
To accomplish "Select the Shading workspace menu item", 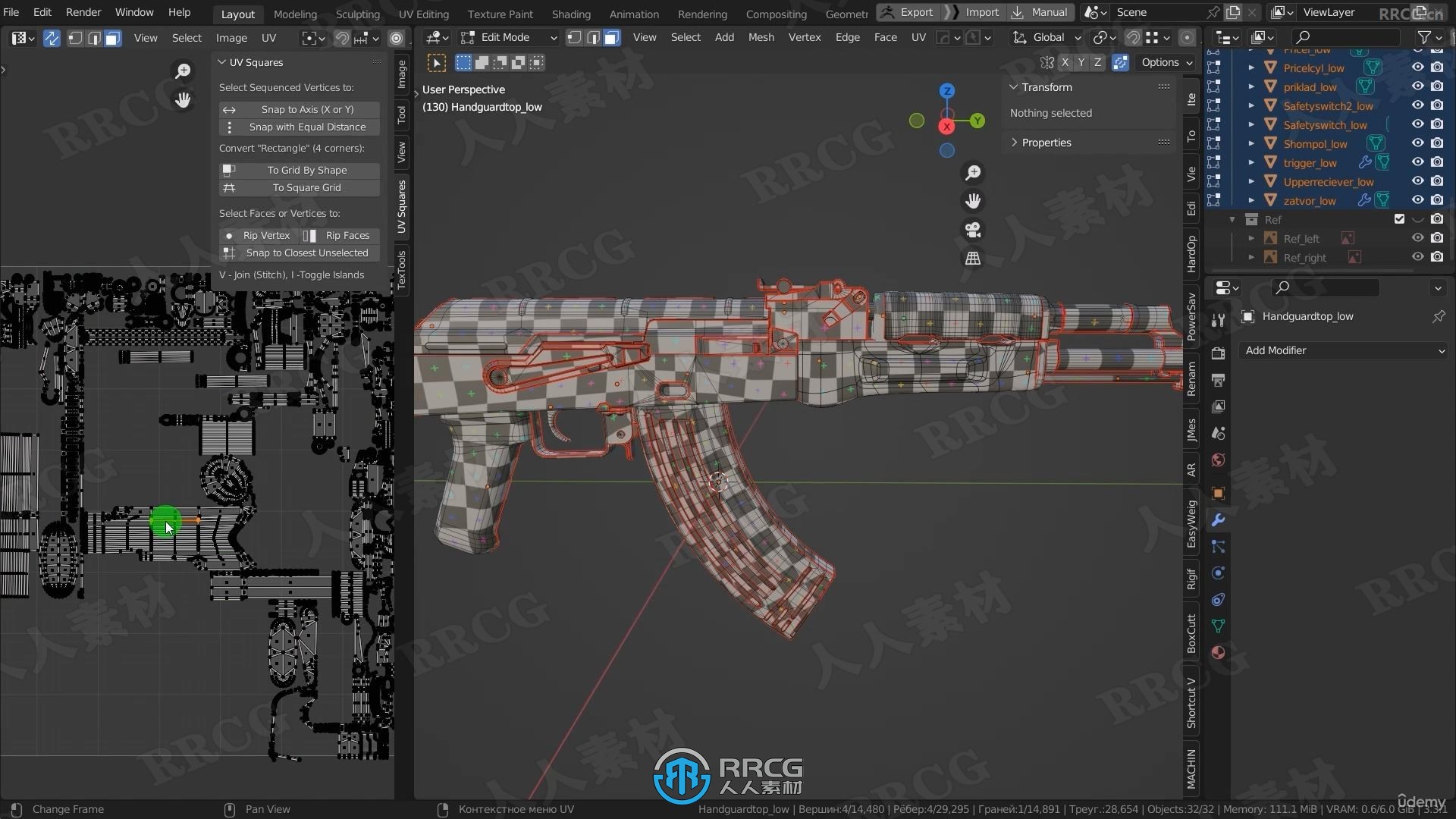I will click(x=570, y=12).
